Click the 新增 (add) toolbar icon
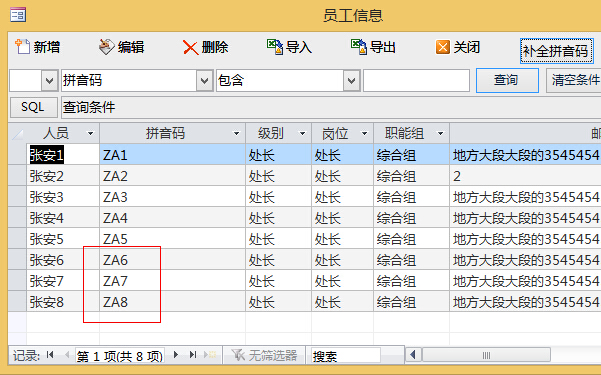Viewport: 601px width, 375px height. click(x=22, y=47)
